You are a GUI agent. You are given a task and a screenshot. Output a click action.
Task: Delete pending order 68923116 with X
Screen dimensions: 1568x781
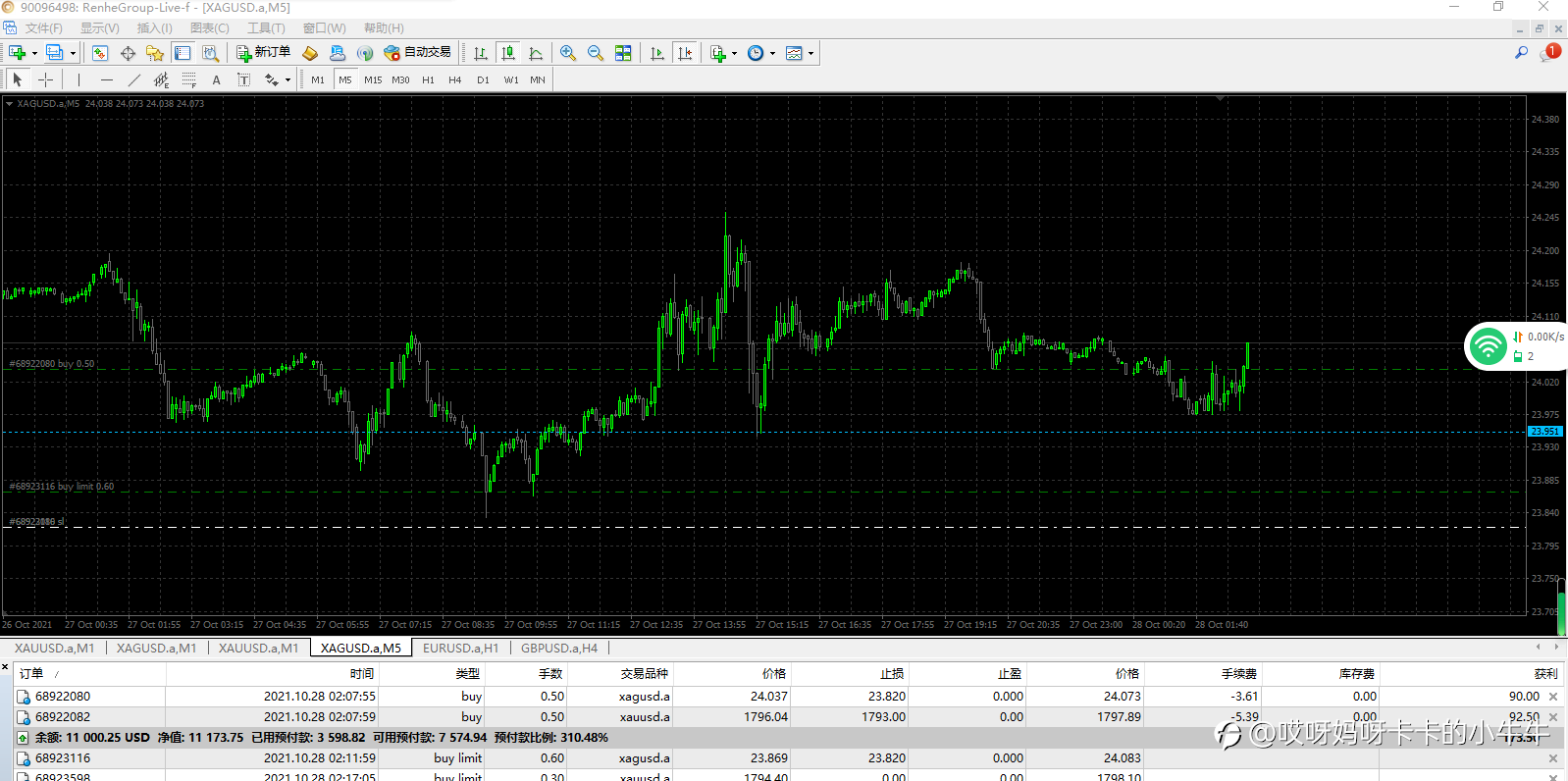pos(1553,758)
